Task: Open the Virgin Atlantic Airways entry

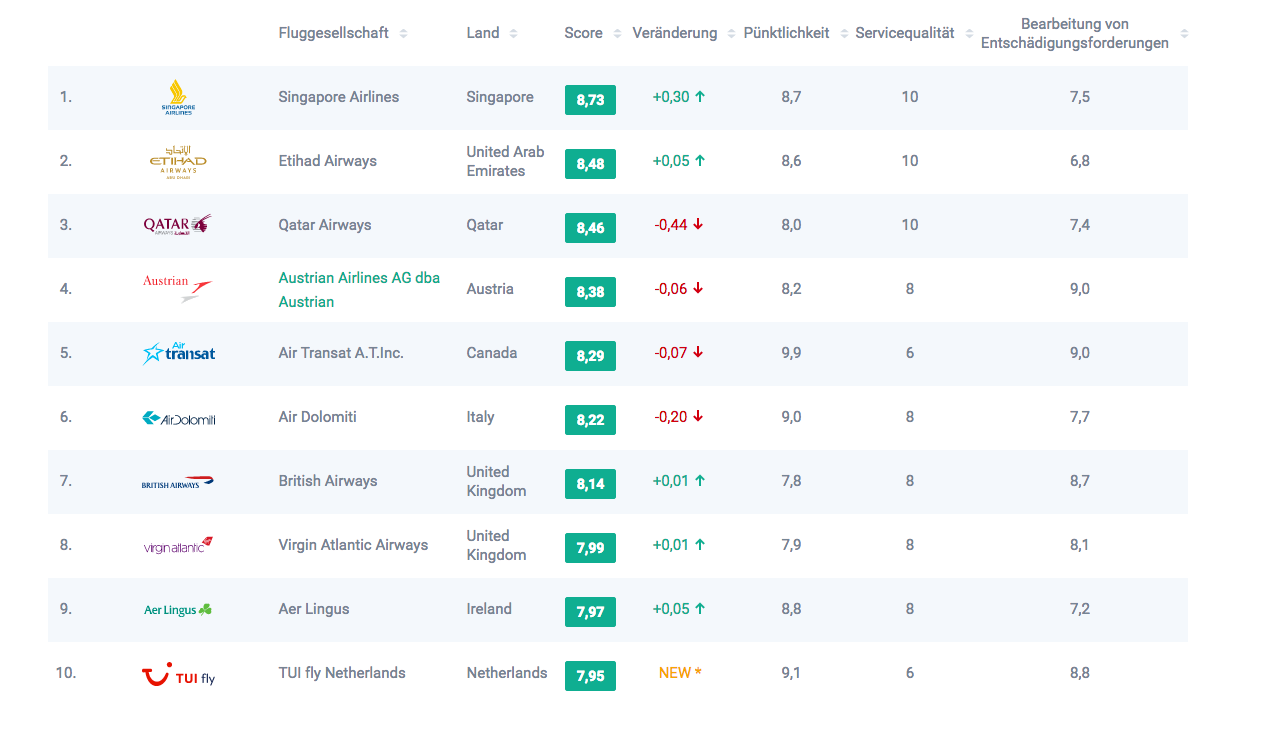Action: pyautogui.click(x=353, y=545)
